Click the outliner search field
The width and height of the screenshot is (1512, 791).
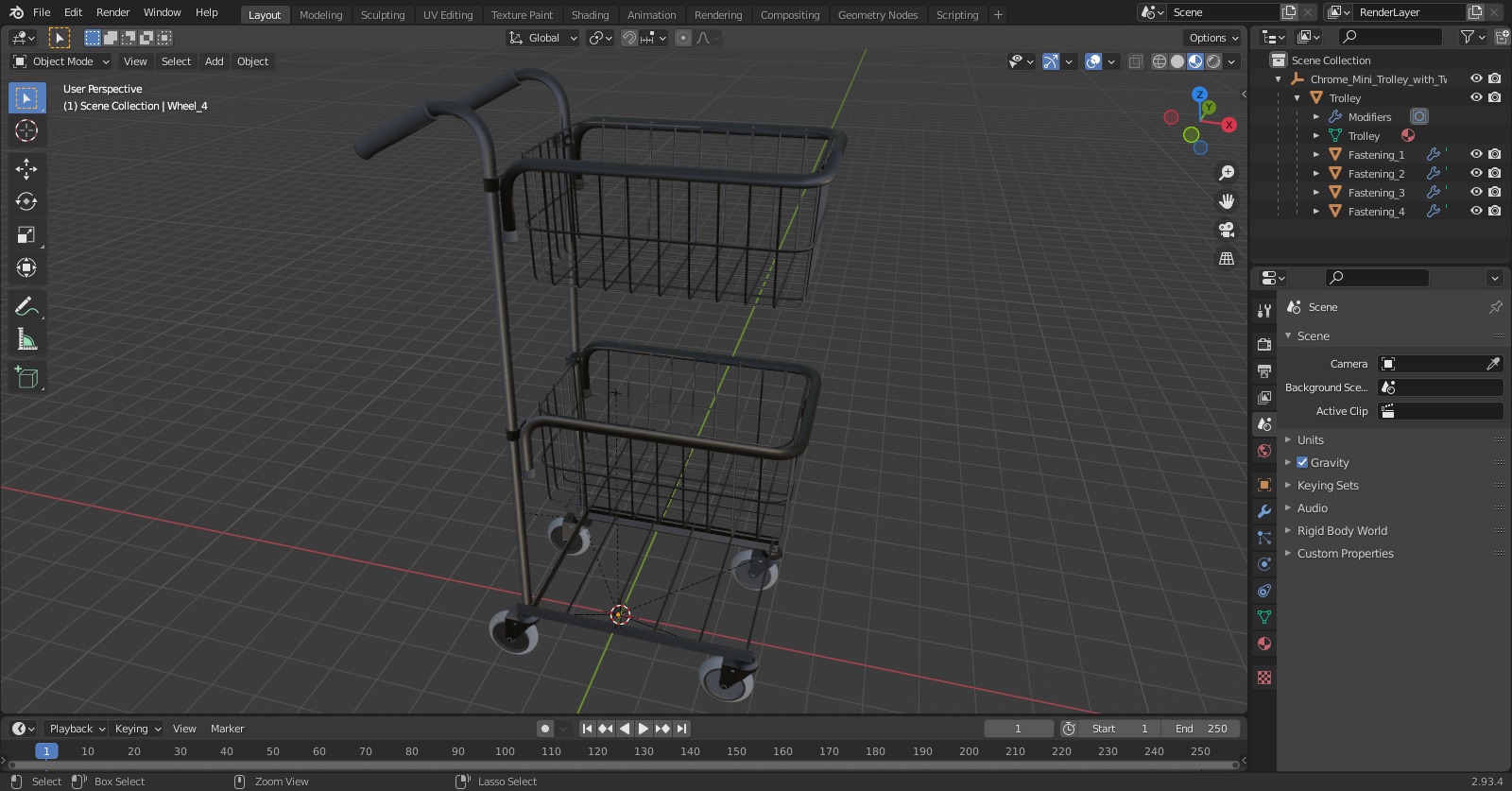(x=1391, y=37)
